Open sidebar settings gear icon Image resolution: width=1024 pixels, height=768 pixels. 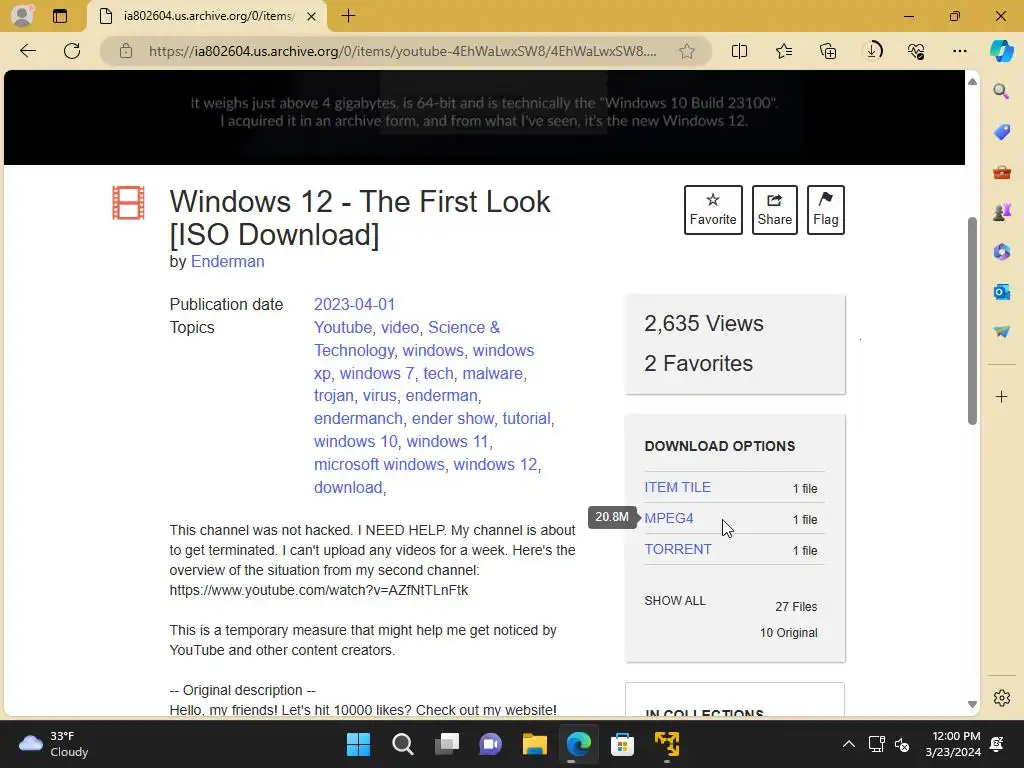[x=1001, y=698]
